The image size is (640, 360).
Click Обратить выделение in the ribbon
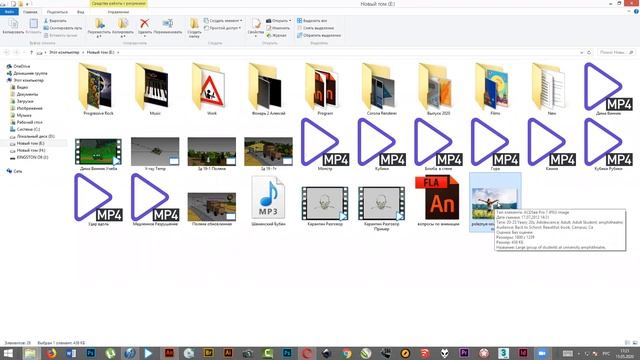(x=319, y=35)
